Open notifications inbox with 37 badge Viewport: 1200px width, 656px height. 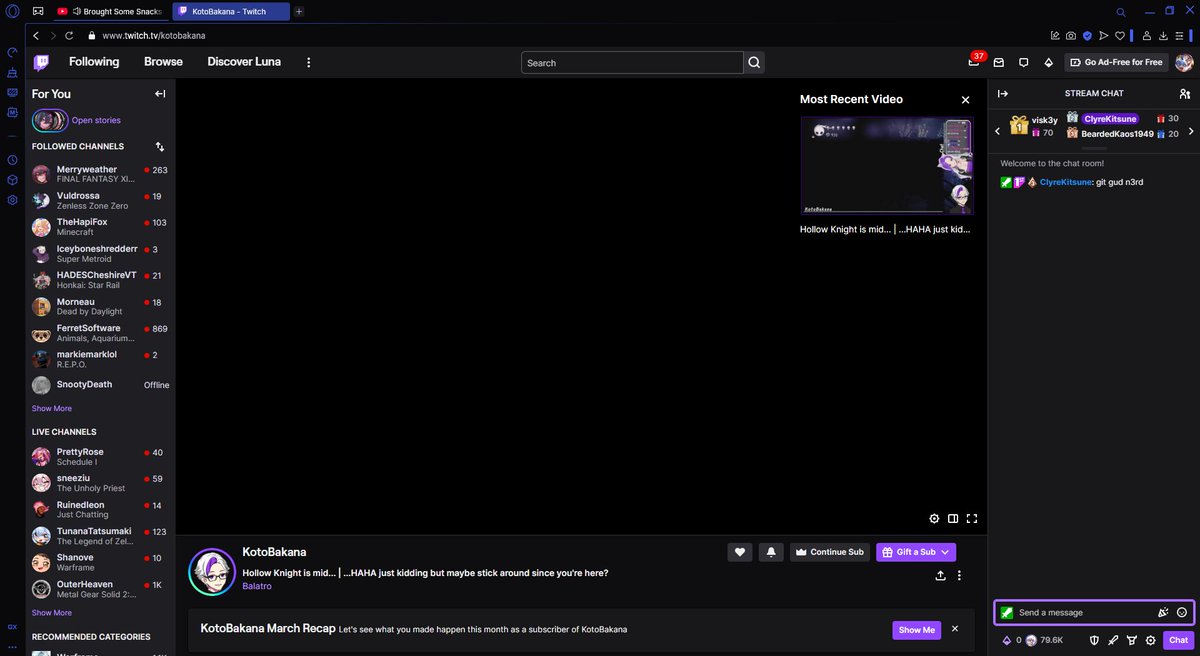tap(974, 62)
